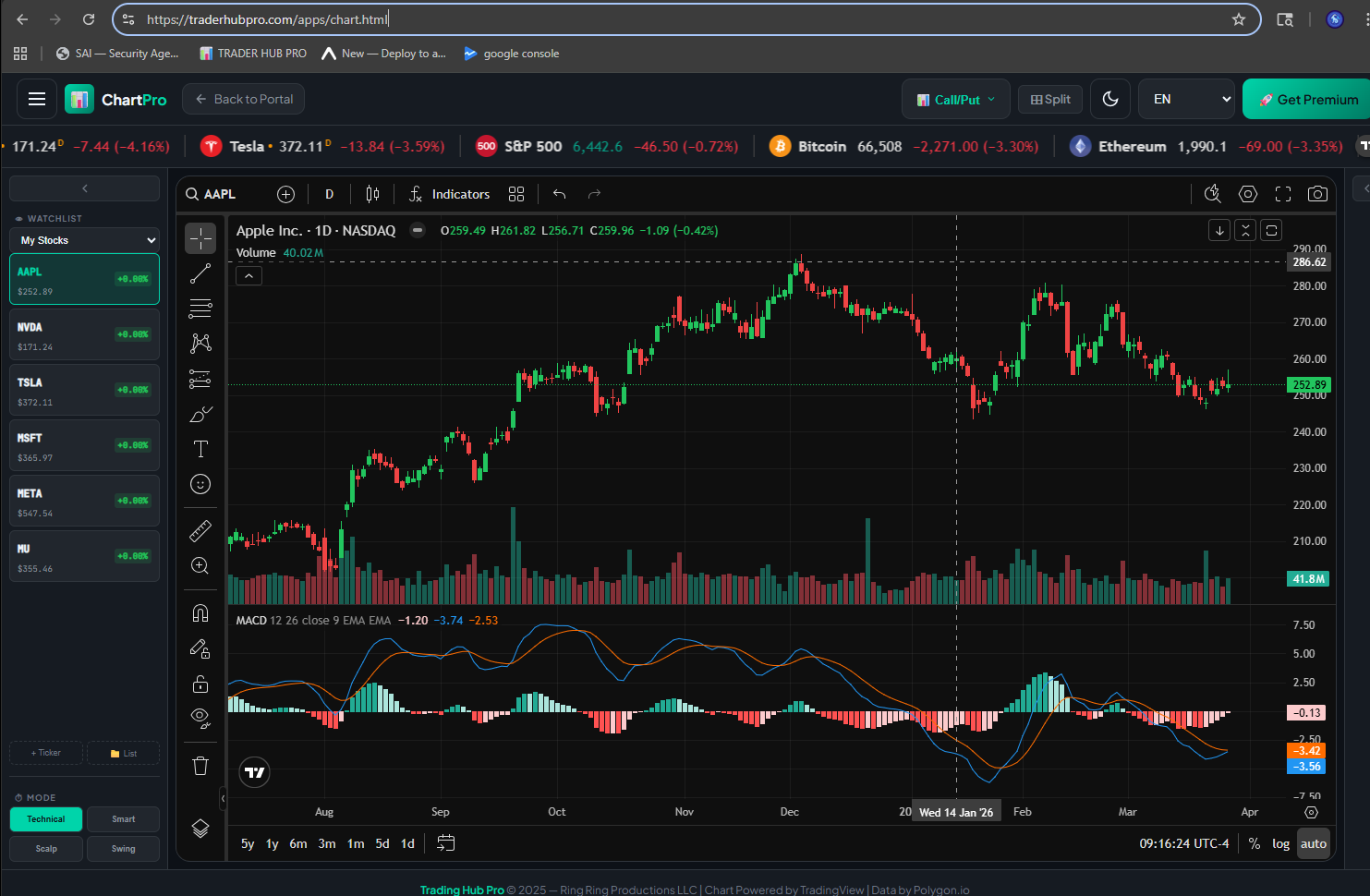Open the My Stocks watchlist dropdown

[x=84, y=239]
